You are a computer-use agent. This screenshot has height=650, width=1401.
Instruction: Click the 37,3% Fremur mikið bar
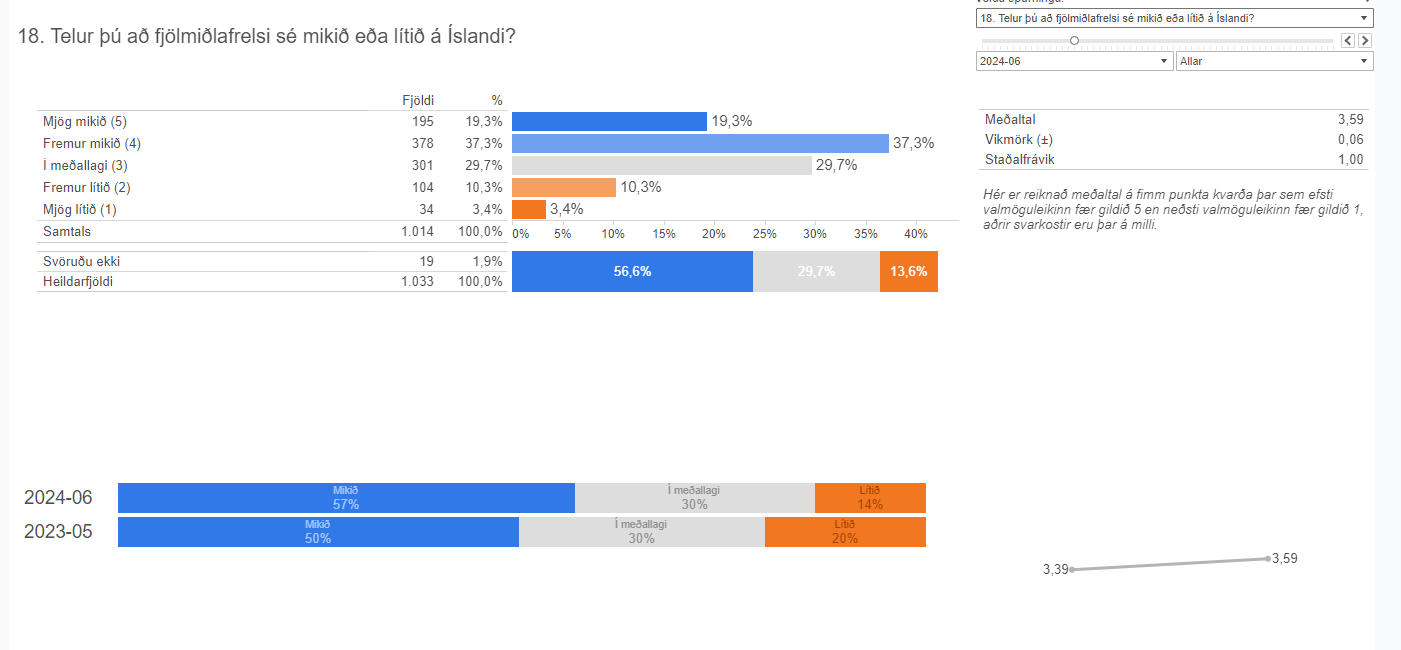coord(700,143)
